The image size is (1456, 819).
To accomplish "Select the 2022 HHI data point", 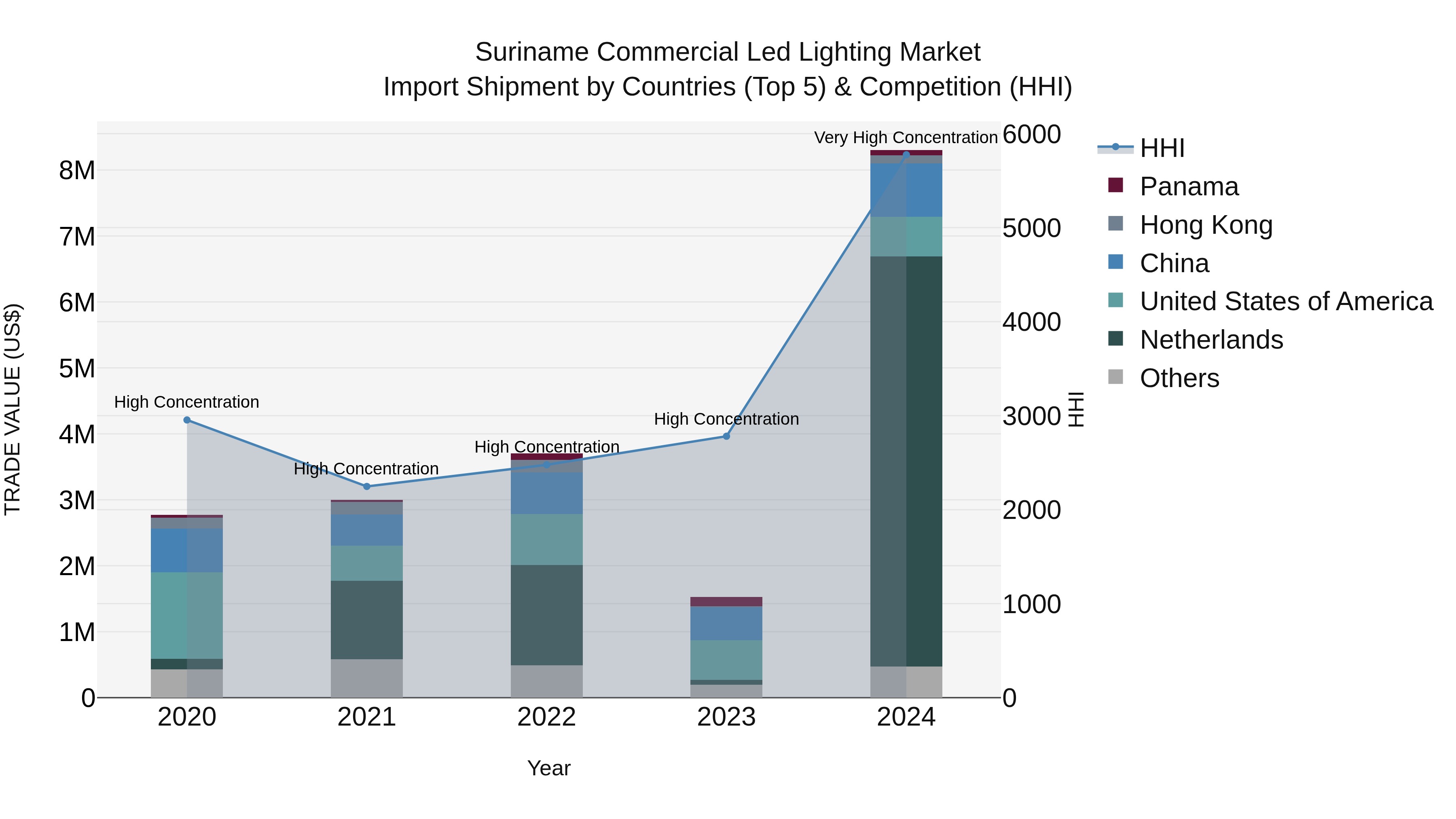I will pyautogui.click(x=546, y=465).
